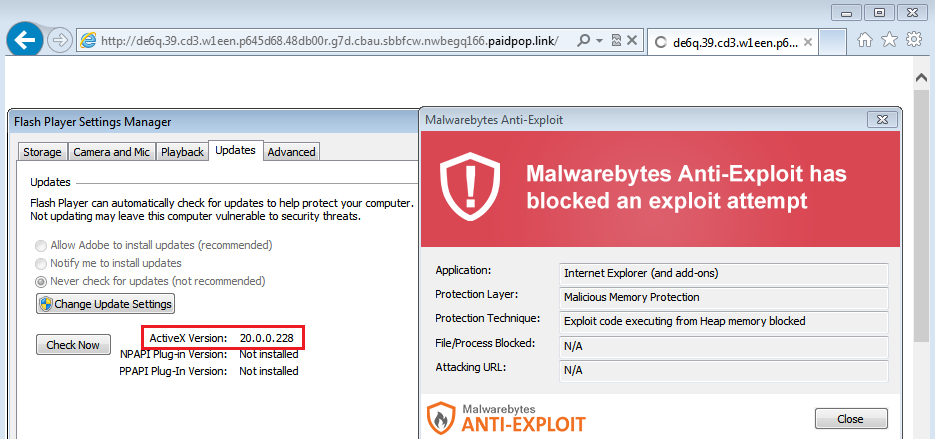Switch to the Advanced tab
The width and height of the screenshot is (935, 439).
tap(291, 152)
